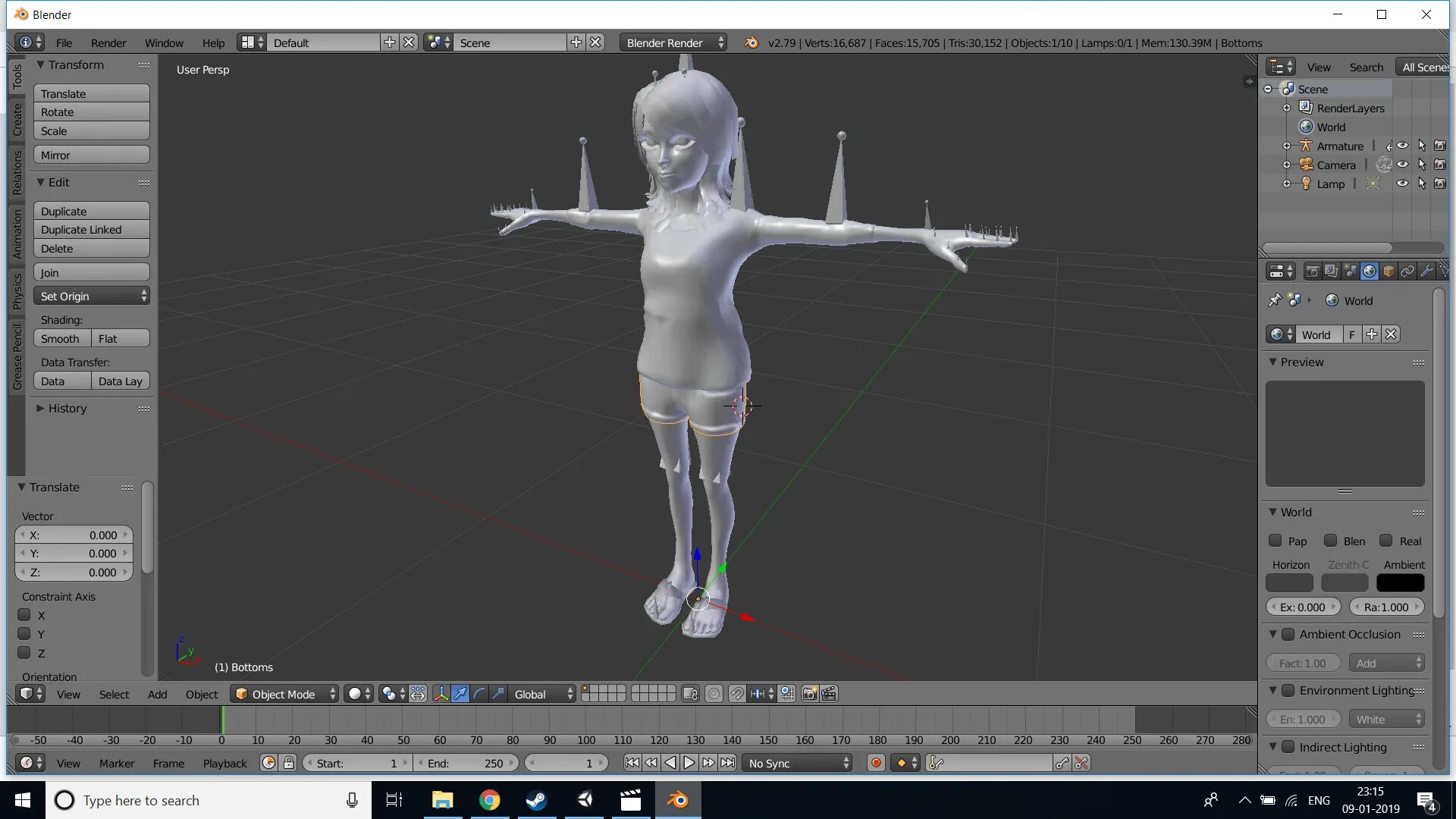Open the Render properties camera tab
This screenshot has width=1456, height=819.
pyautogui.click(x=1312, y=271)
